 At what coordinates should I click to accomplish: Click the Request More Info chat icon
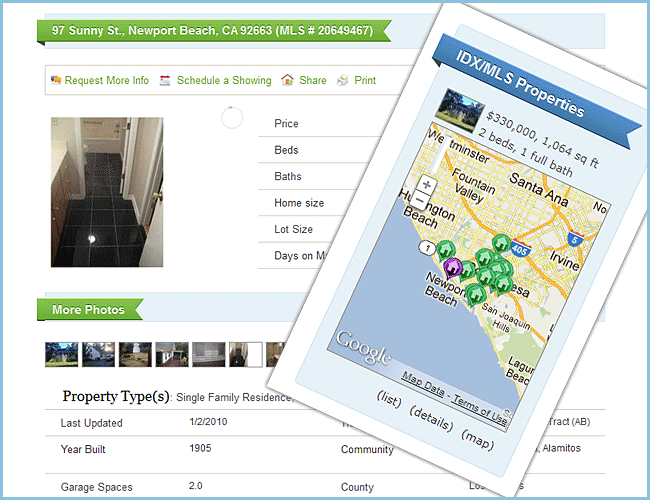coord(56,80)
